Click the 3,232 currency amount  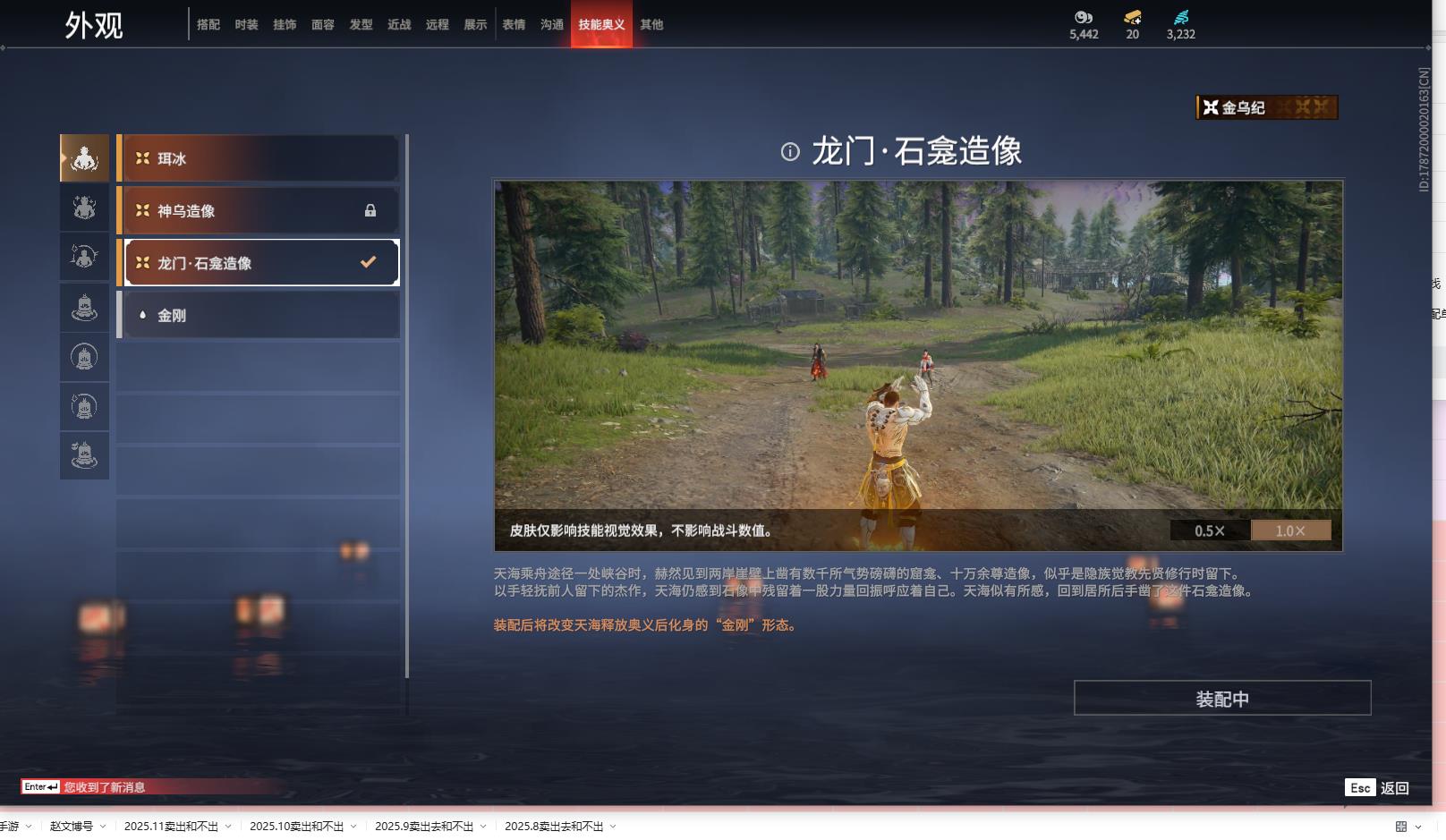pyautogui.click(x=1181, y=34)
